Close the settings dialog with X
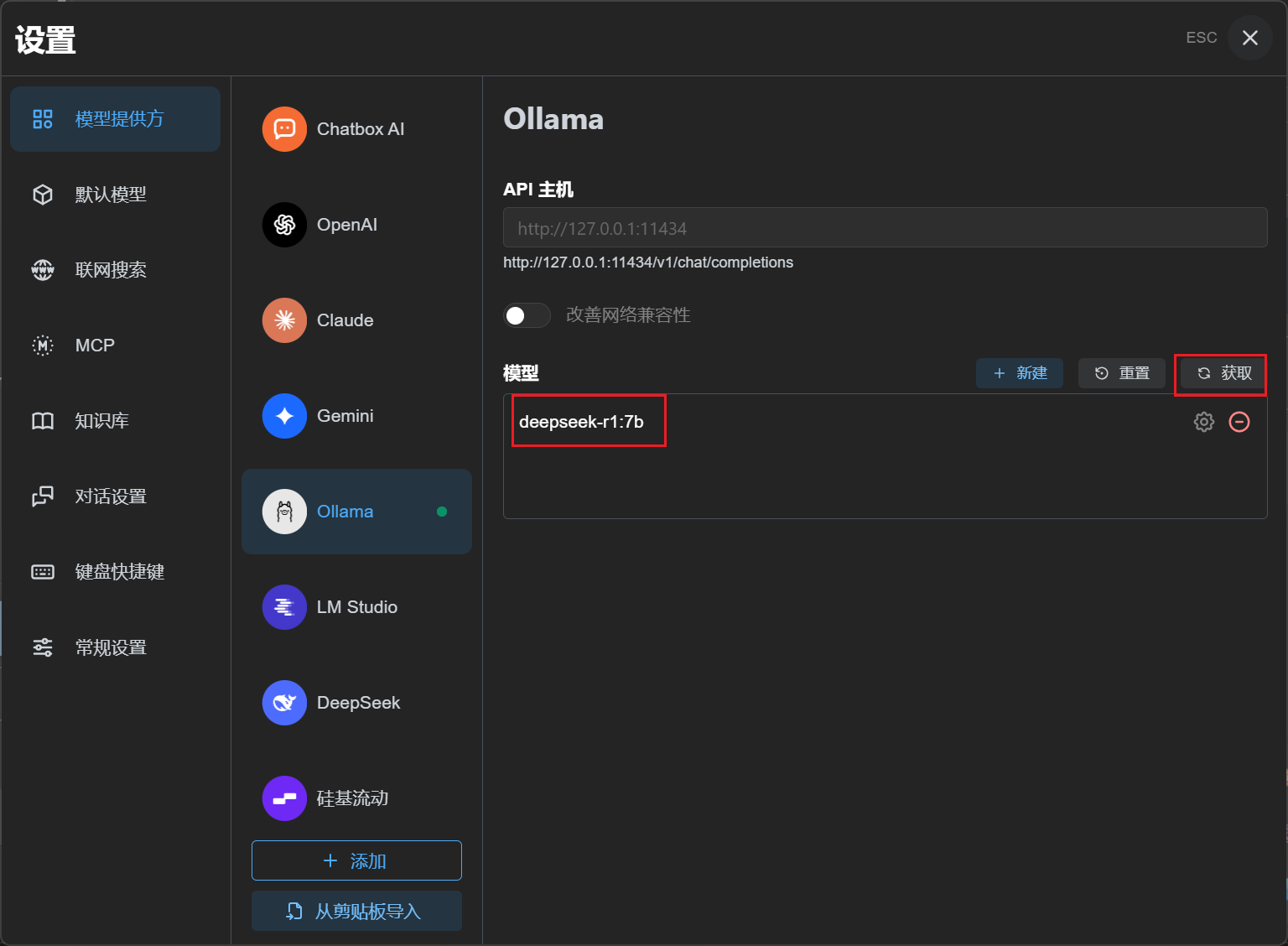 [1250, 38]
